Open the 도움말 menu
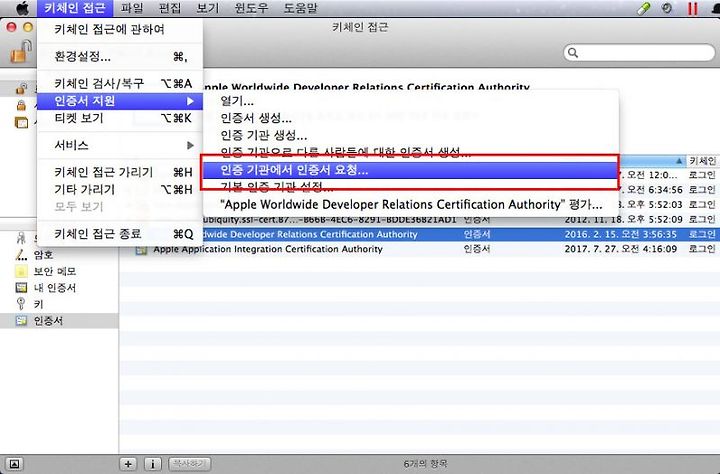 pyautogui.click(x=300, y=8)
